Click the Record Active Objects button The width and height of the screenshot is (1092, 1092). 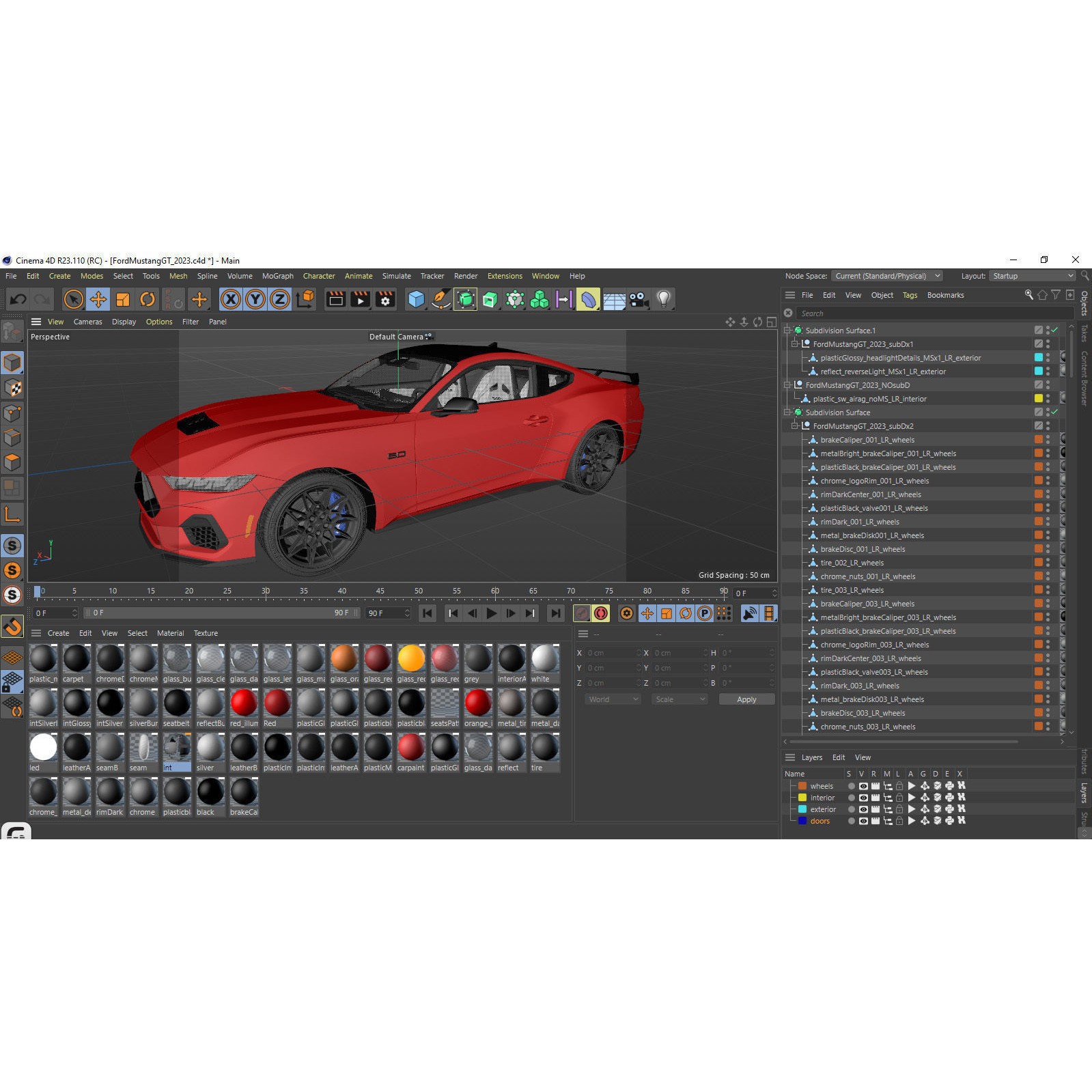click(582, 613)
